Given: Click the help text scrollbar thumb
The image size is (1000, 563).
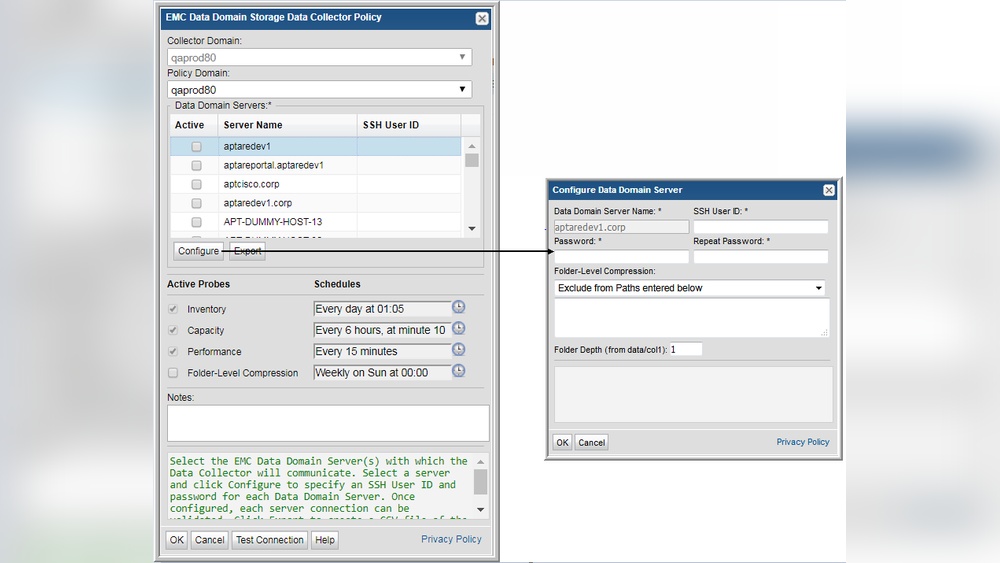Looking at the screenshot, I should coord(480,482).
